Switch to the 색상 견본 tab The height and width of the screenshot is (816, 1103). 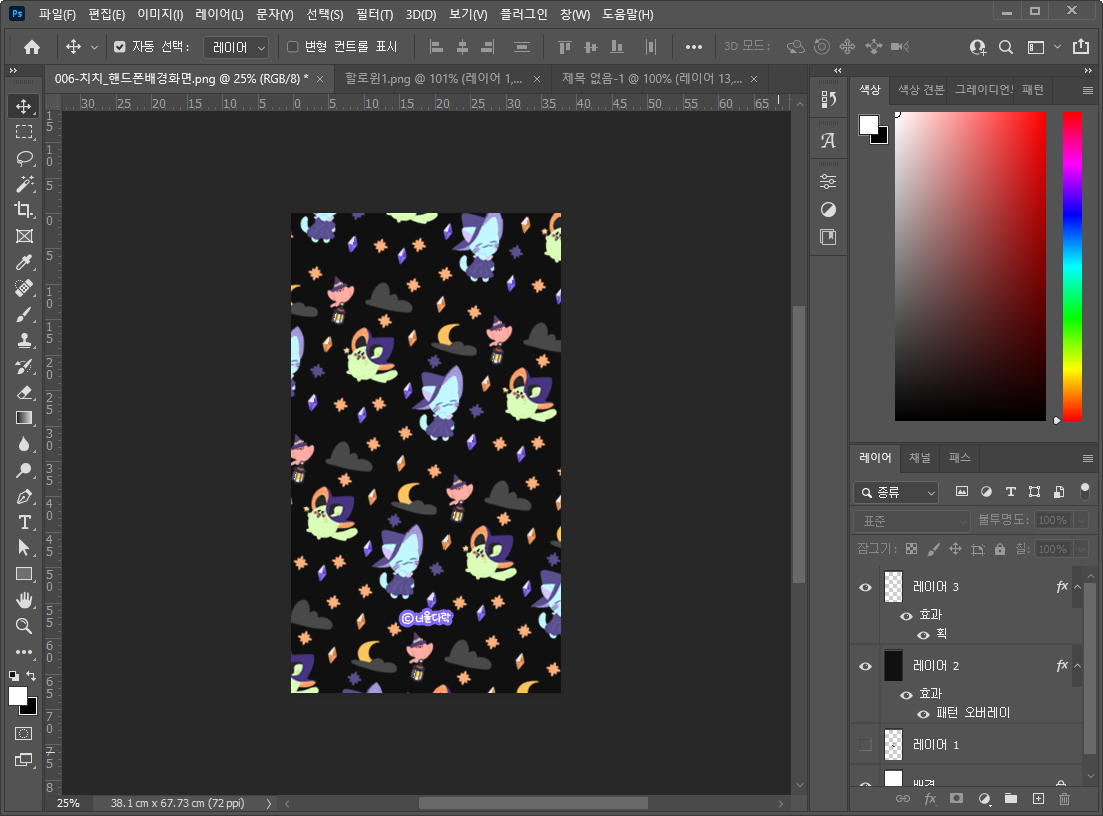(x=921, y=90)
